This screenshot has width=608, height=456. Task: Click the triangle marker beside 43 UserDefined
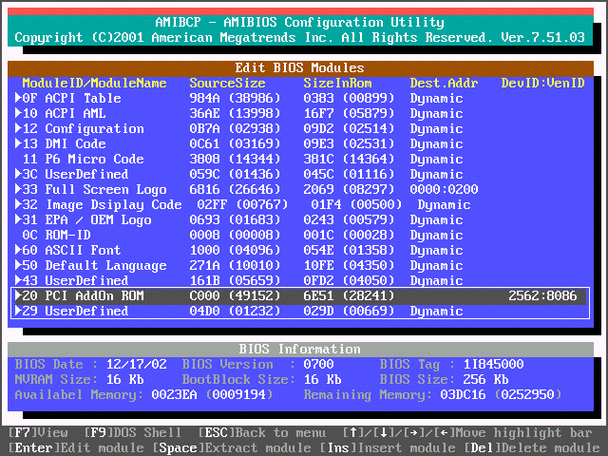click(18, 280)
